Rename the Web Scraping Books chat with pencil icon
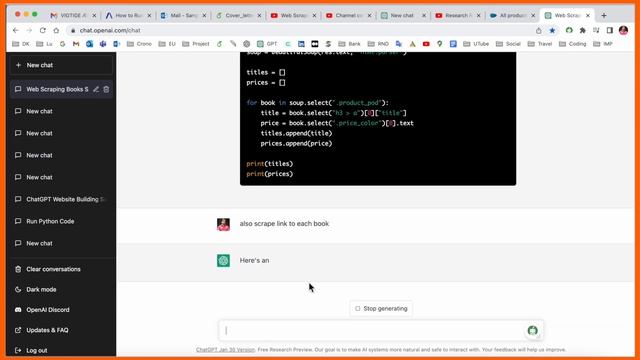 tap(96, 89)
